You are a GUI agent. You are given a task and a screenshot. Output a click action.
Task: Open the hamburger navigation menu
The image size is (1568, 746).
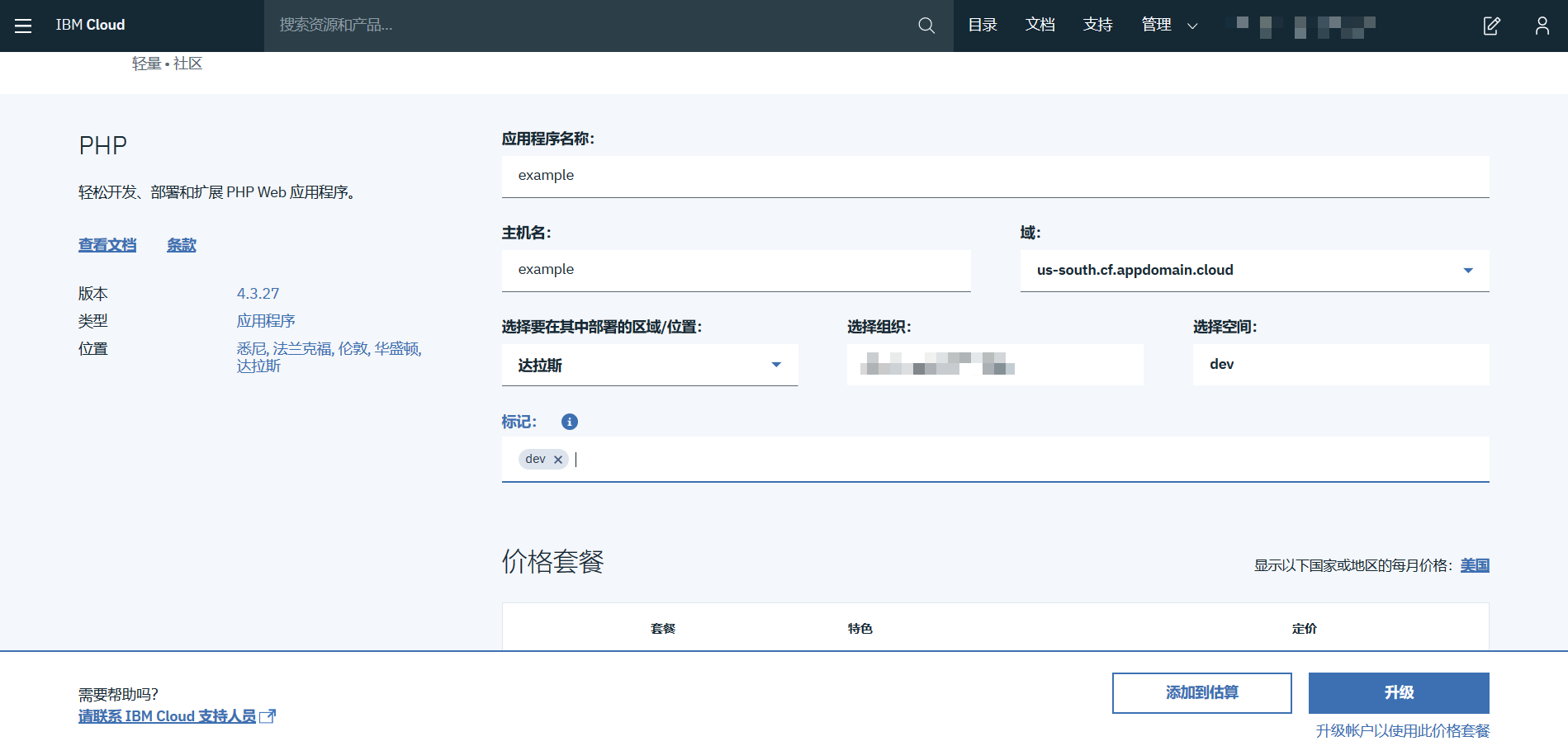coord(23,26)
